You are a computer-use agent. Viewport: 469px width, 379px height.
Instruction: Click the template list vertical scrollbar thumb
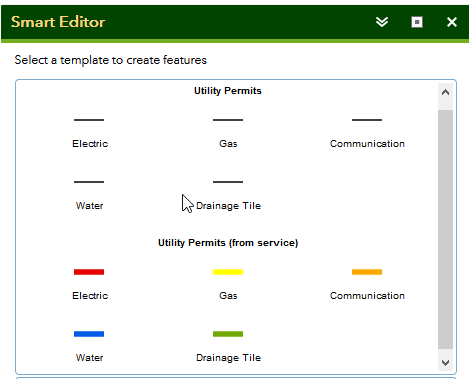click(x=445, y=229)
